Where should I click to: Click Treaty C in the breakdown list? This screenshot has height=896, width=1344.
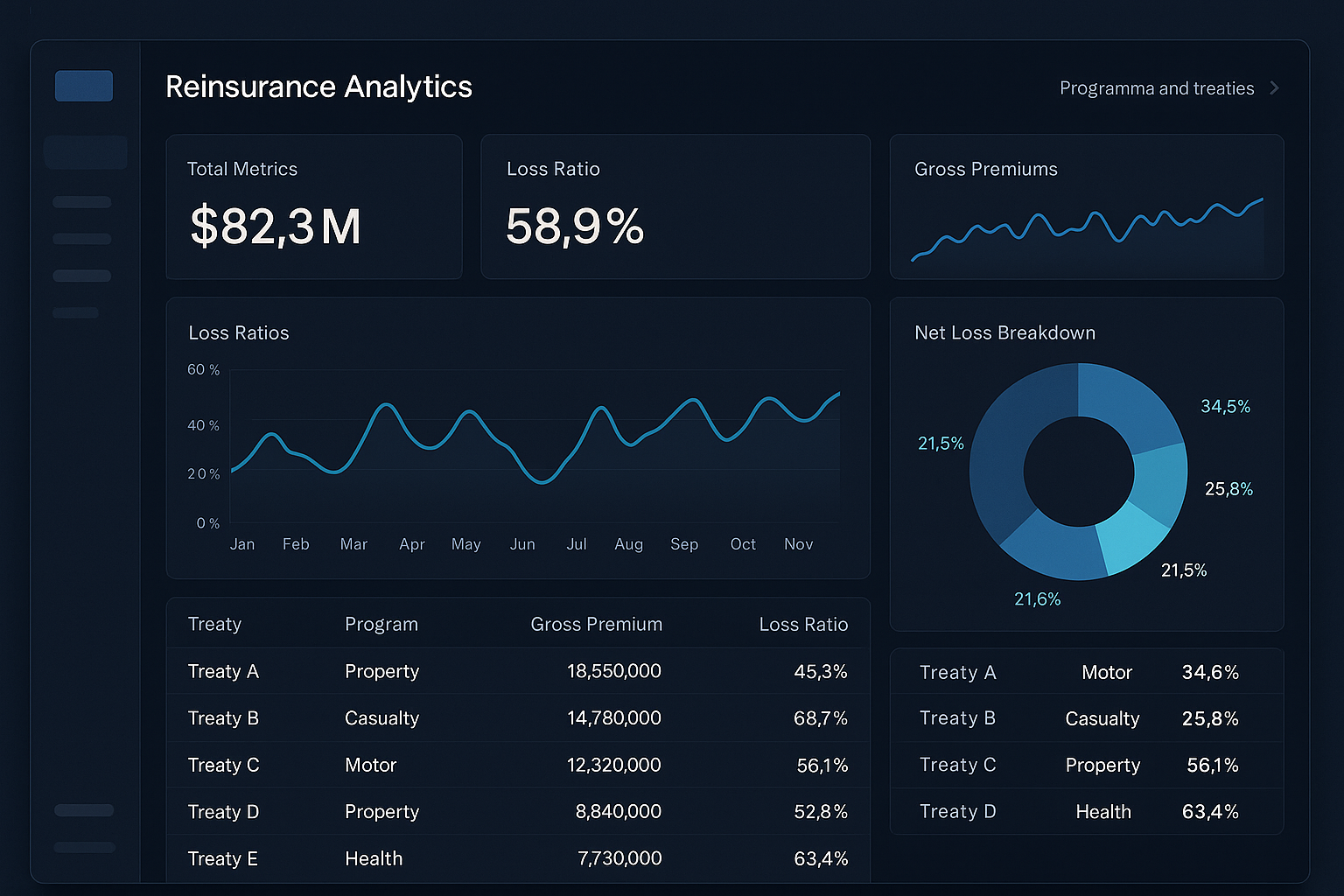tap(957, 765)
